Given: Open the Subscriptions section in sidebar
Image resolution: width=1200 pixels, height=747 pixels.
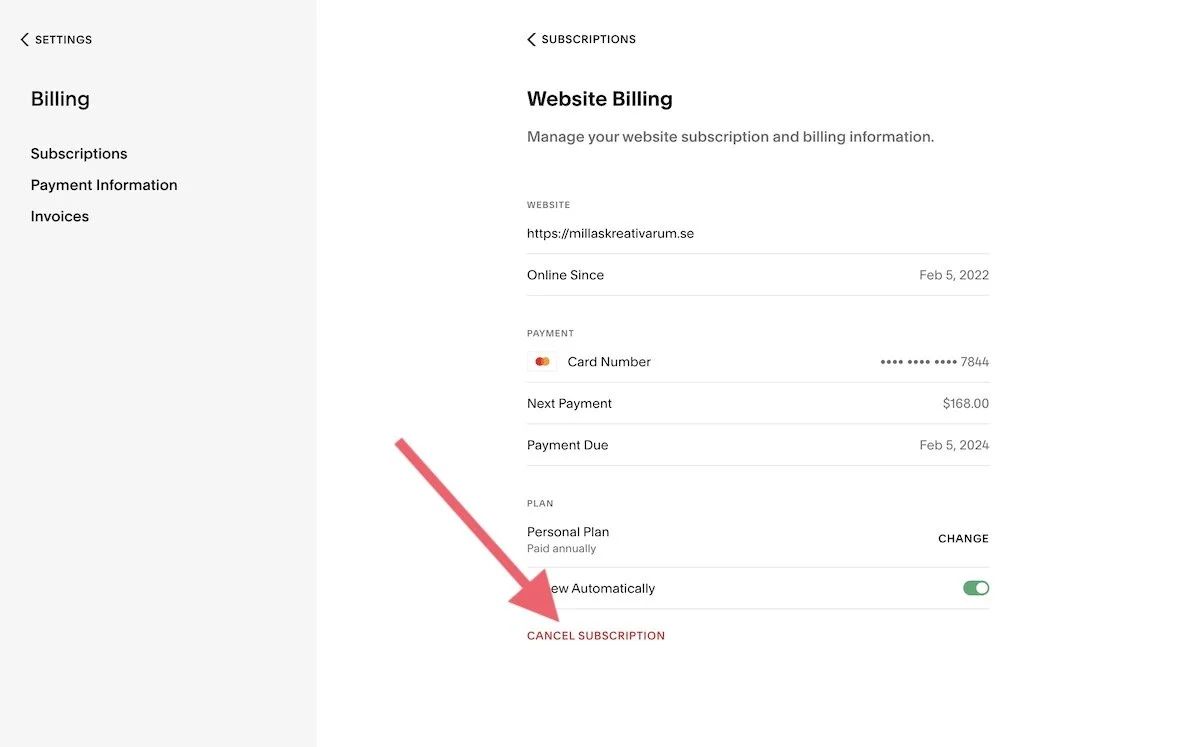Looking at the screenshot, I should [x=79, y=153].
